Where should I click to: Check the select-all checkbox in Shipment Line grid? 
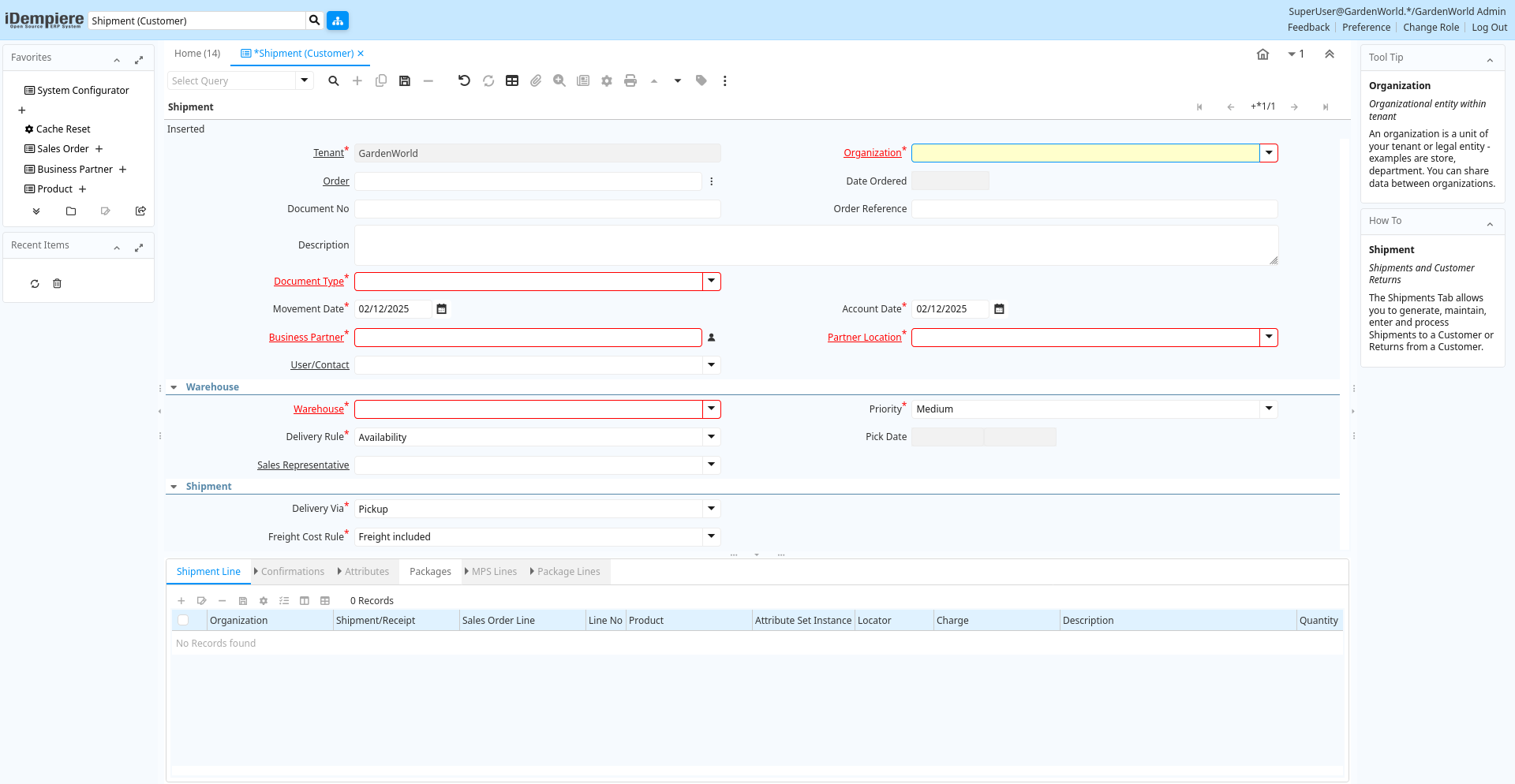pos(183,621)
